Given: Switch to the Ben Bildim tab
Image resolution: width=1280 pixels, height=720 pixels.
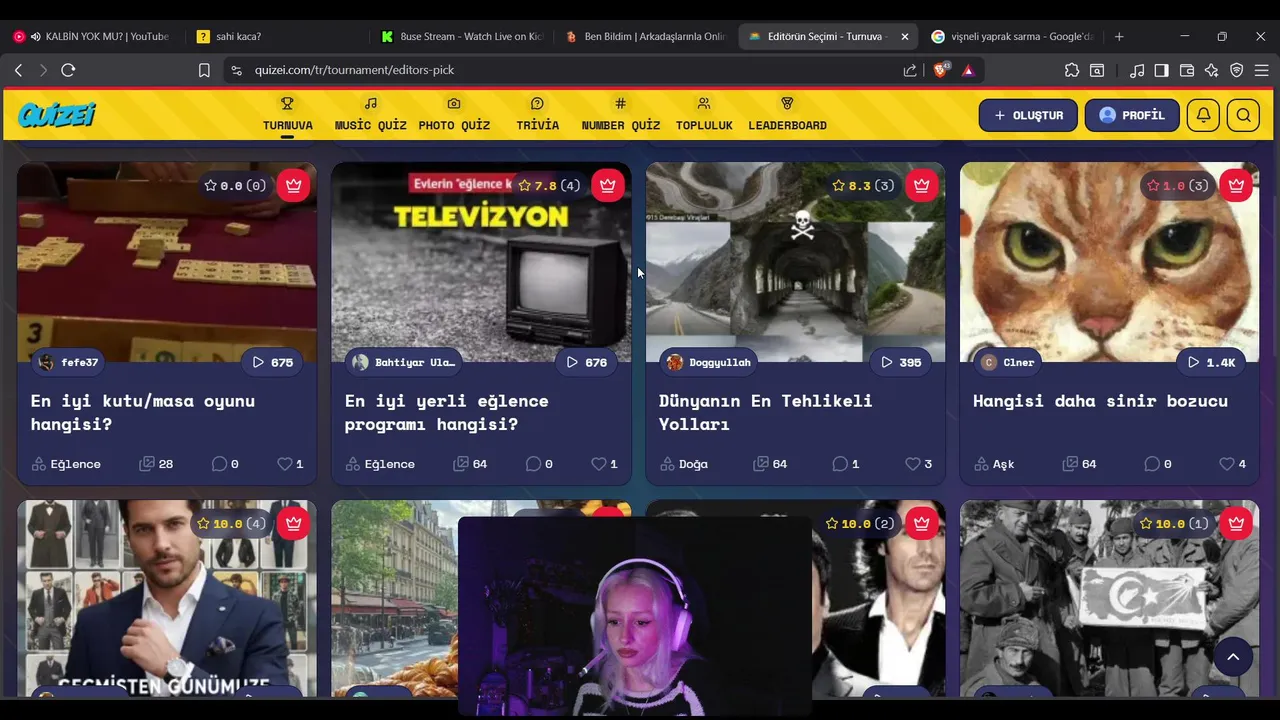Looking at the screenshot, I should coord(645,36).
